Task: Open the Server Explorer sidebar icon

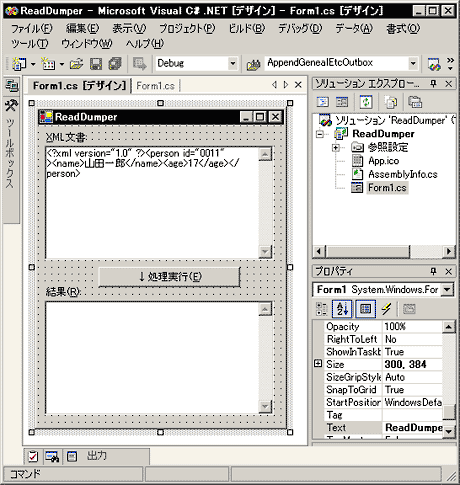Action: point(12,86)
